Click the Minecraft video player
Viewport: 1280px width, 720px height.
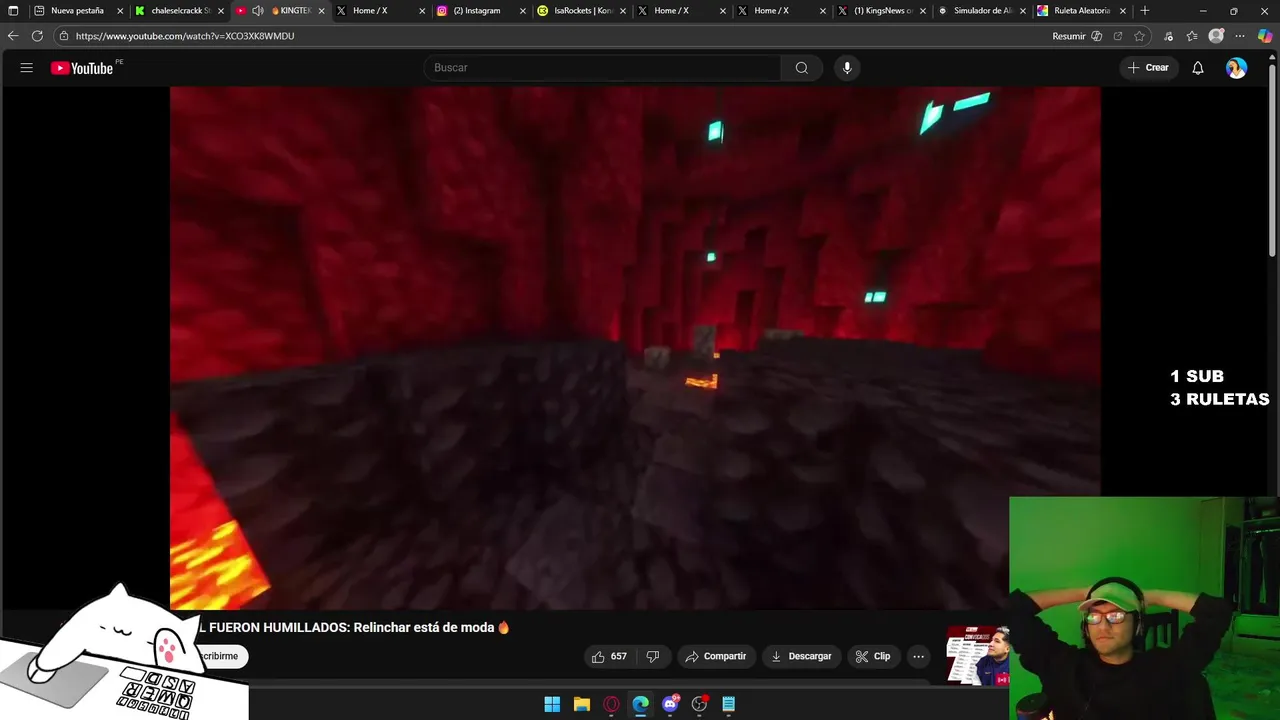(635, 348)
